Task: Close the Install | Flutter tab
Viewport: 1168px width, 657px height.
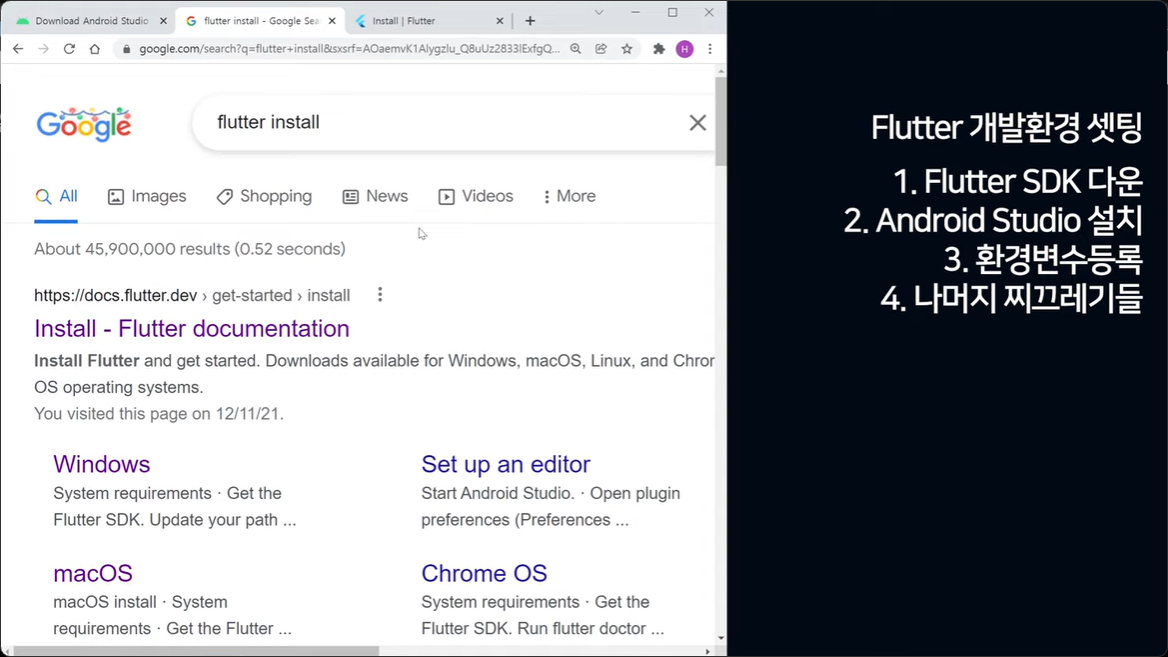Action: 500,21
